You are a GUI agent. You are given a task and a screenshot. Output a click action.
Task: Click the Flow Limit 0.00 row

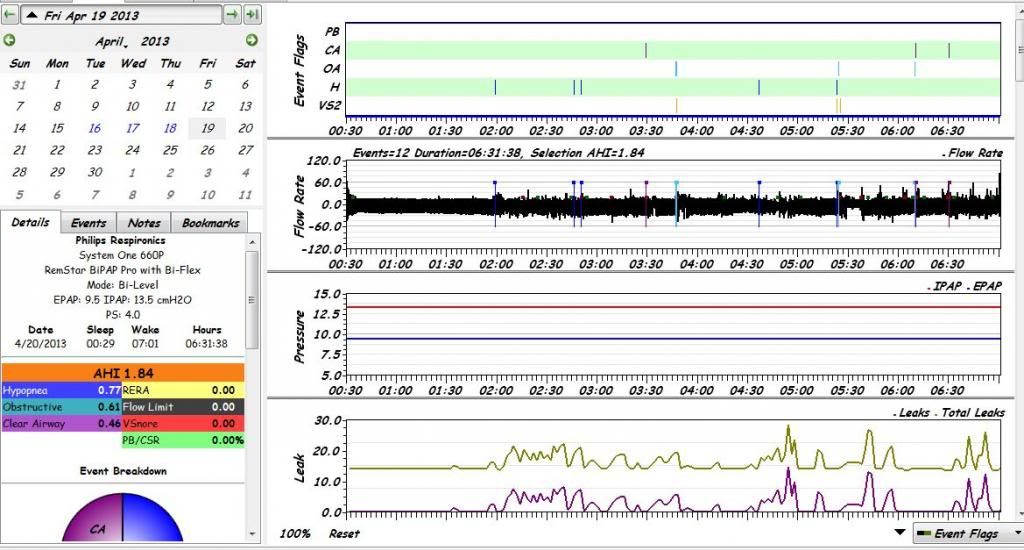[183, 406]
